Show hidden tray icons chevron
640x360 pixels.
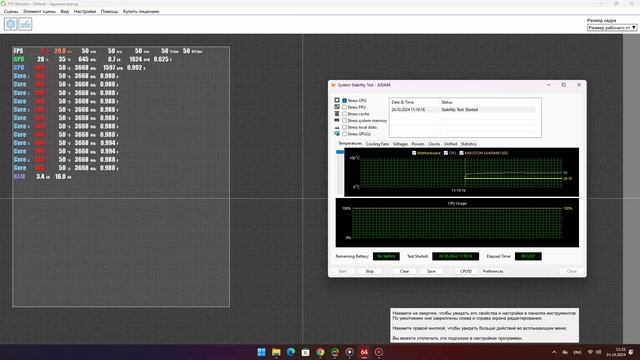pyautogui.click(x=554, y=352)
